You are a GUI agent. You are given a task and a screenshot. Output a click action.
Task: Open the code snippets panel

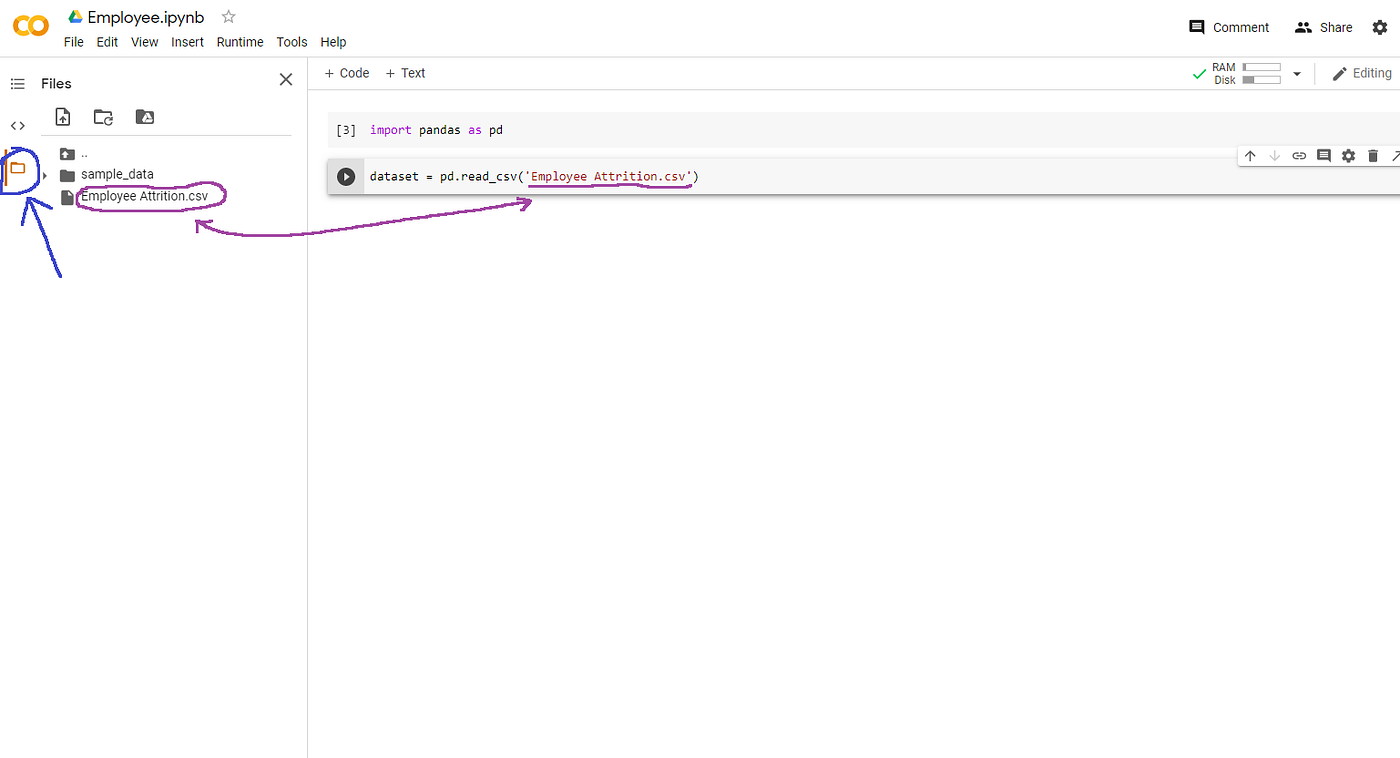click(x=17, y=125)
